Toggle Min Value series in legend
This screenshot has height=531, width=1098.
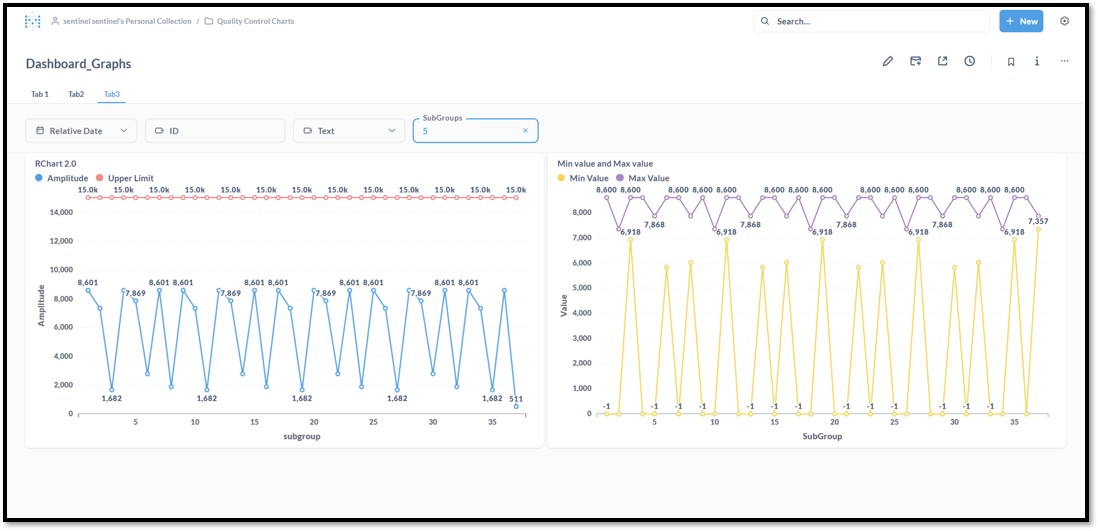coord(583,178)
